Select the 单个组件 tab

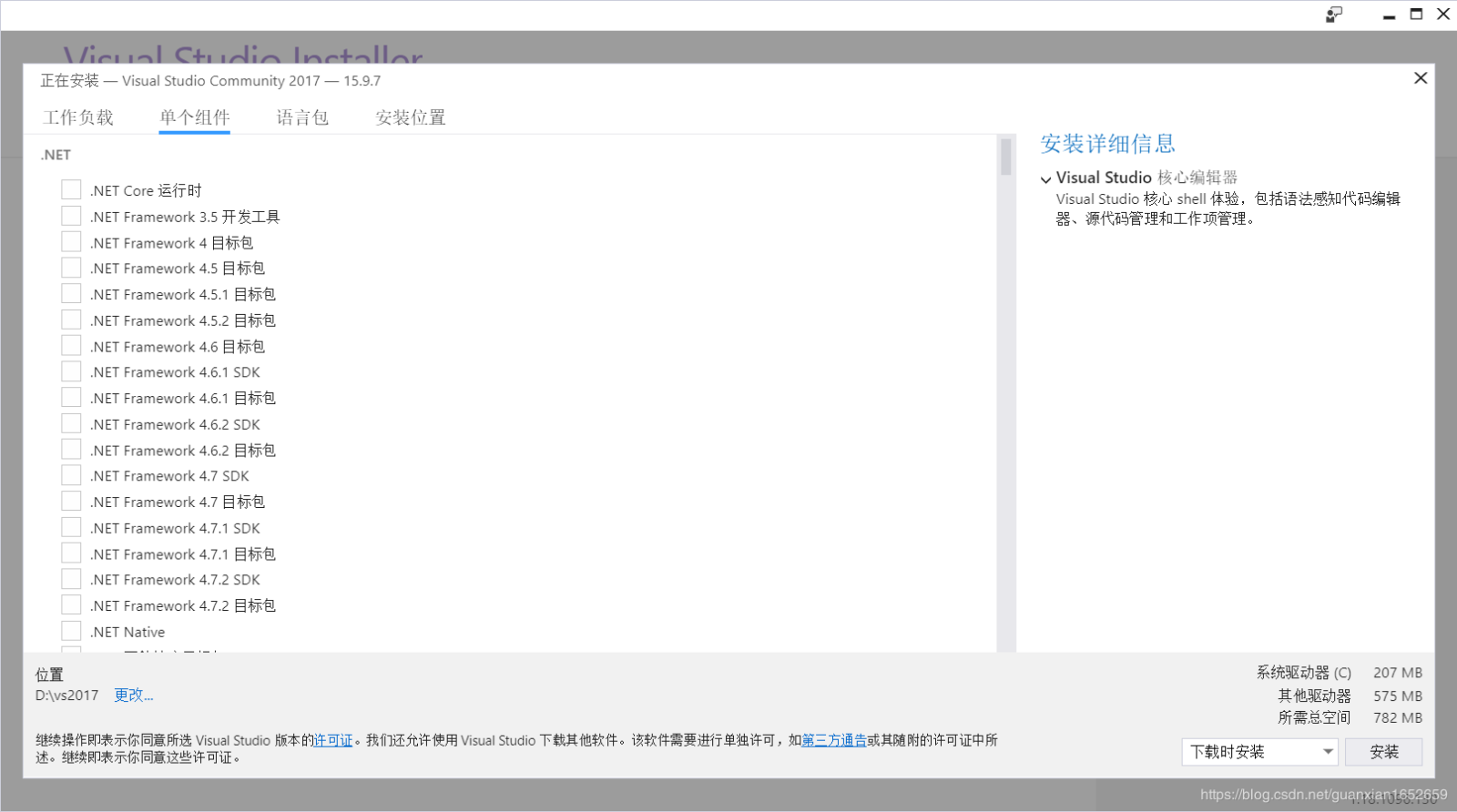(x=195, y=117)
